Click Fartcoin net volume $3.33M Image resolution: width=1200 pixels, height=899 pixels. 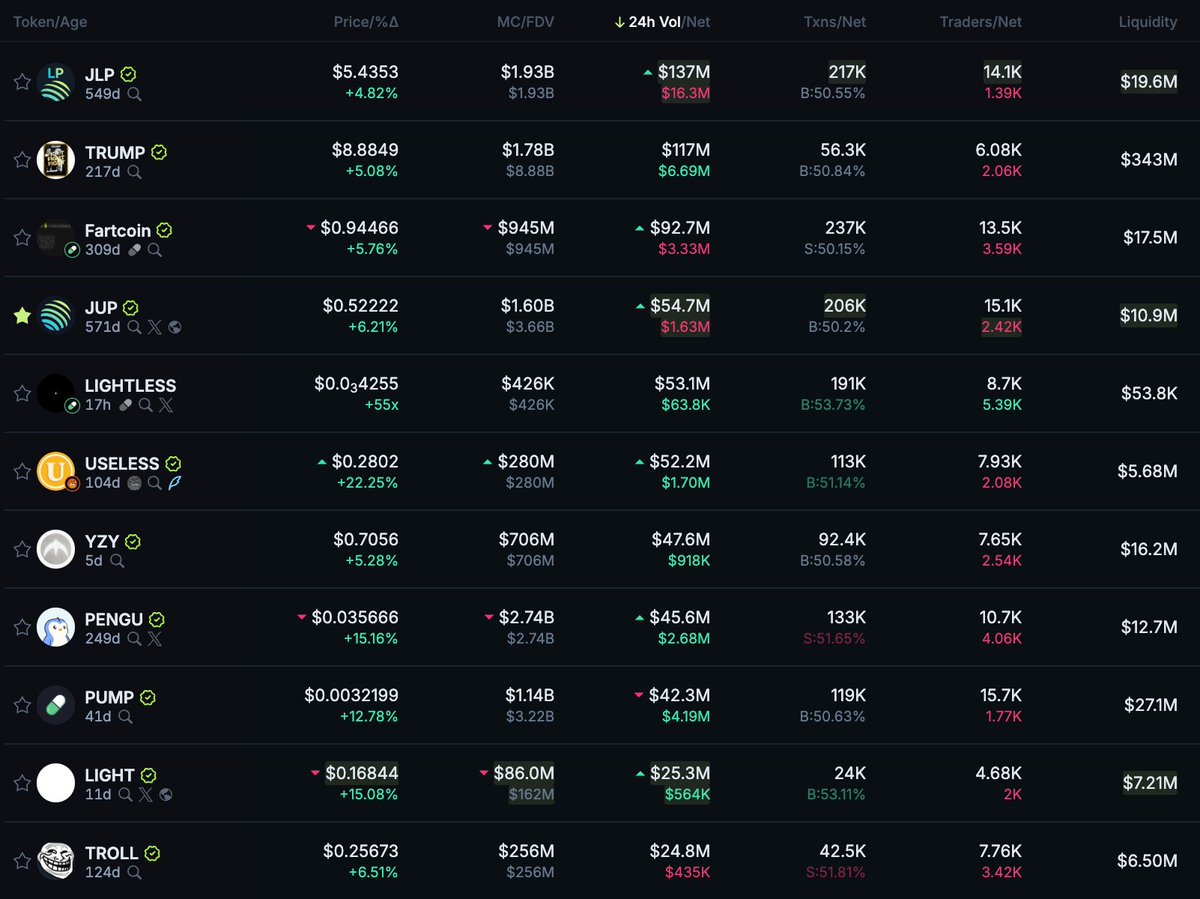[x=684, y=249]
